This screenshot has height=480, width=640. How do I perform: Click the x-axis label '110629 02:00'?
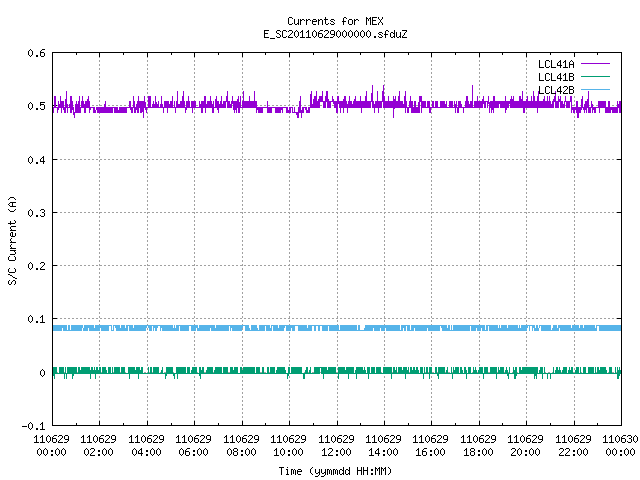point(98,446)
